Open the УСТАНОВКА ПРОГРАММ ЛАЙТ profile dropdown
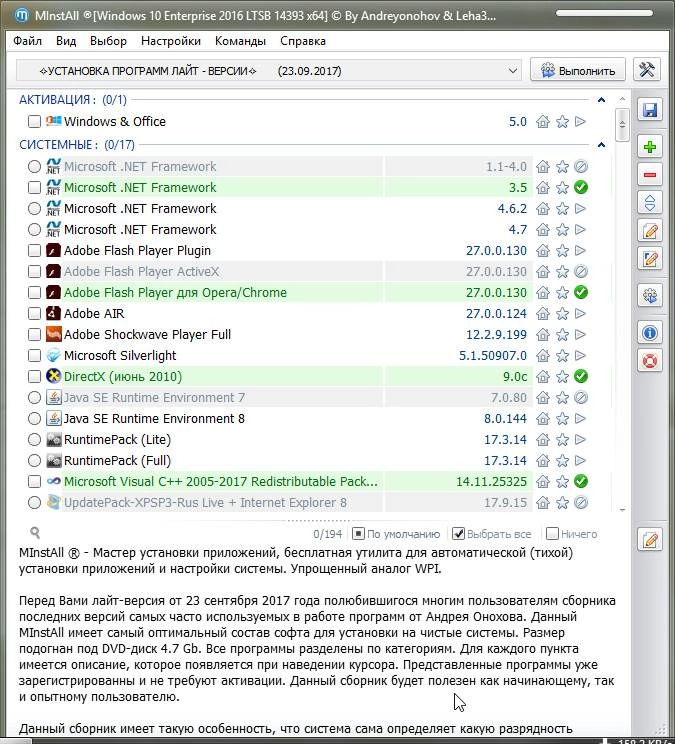This screenshot has height=744, width=675. 269,71
